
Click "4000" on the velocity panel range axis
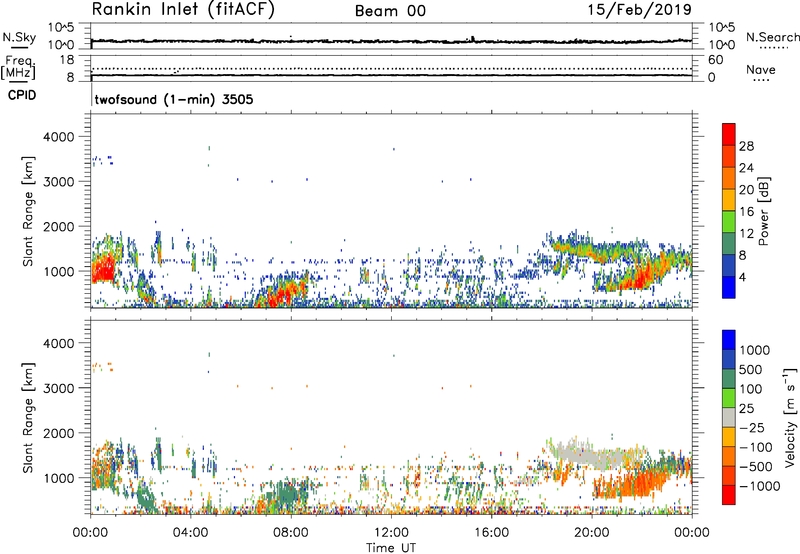click(x=59, y=343)
